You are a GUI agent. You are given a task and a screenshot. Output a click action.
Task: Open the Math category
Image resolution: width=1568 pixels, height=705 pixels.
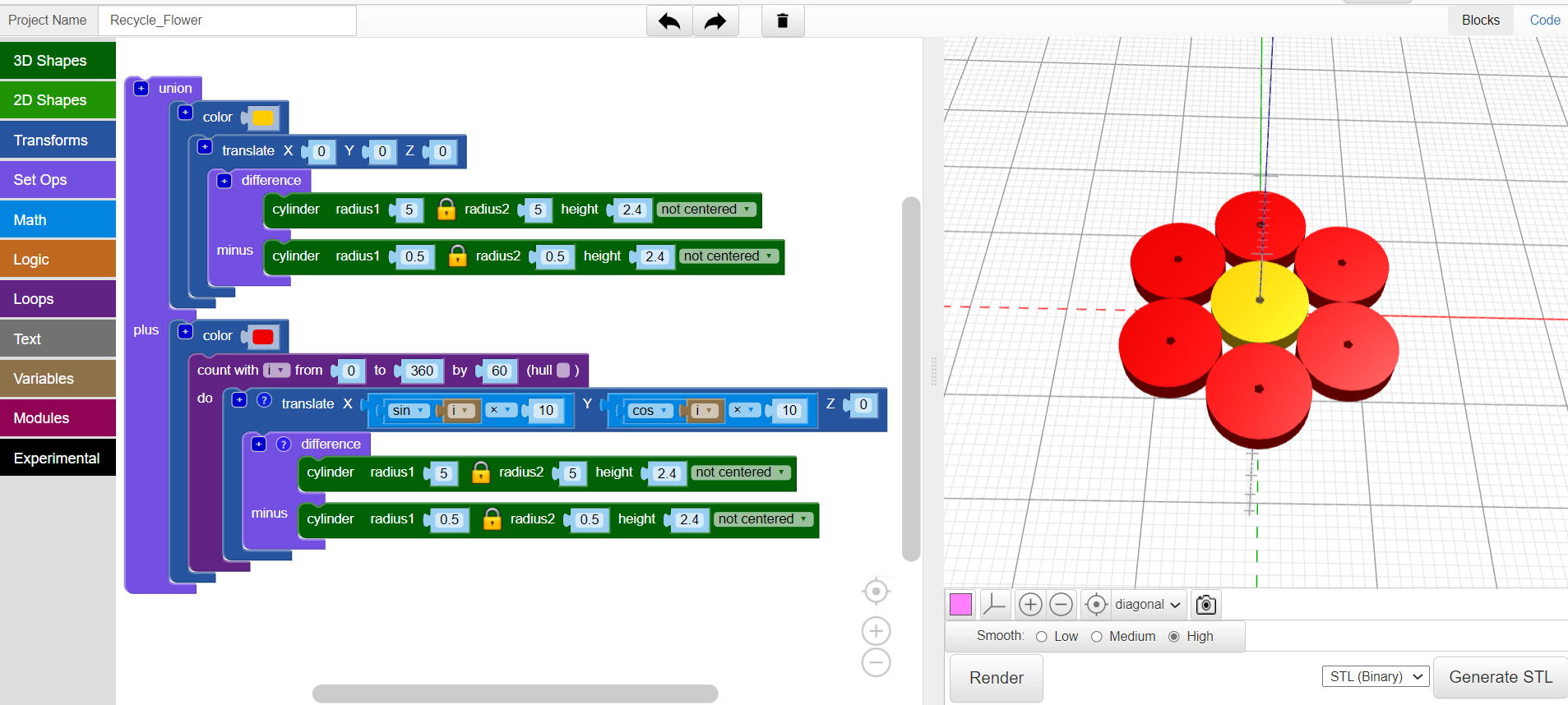click(x=58, y=220)
